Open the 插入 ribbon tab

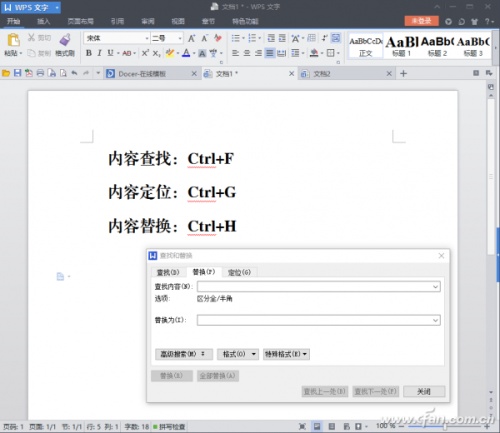(43, 21)
